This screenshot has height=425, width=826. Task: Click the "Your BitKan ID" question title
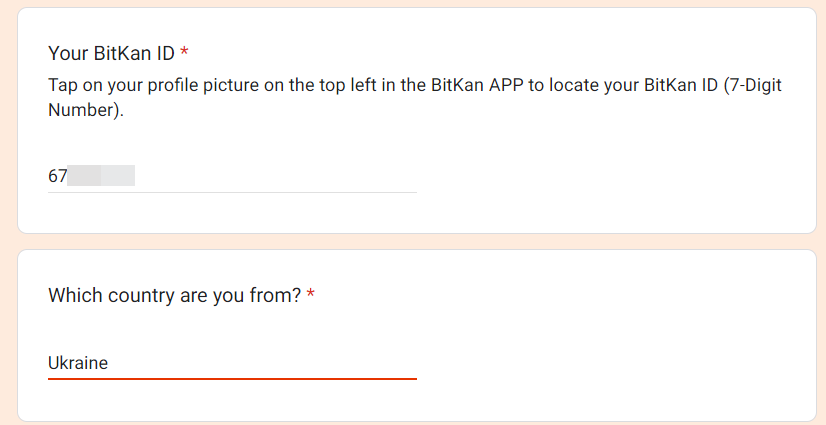[111, 52]
